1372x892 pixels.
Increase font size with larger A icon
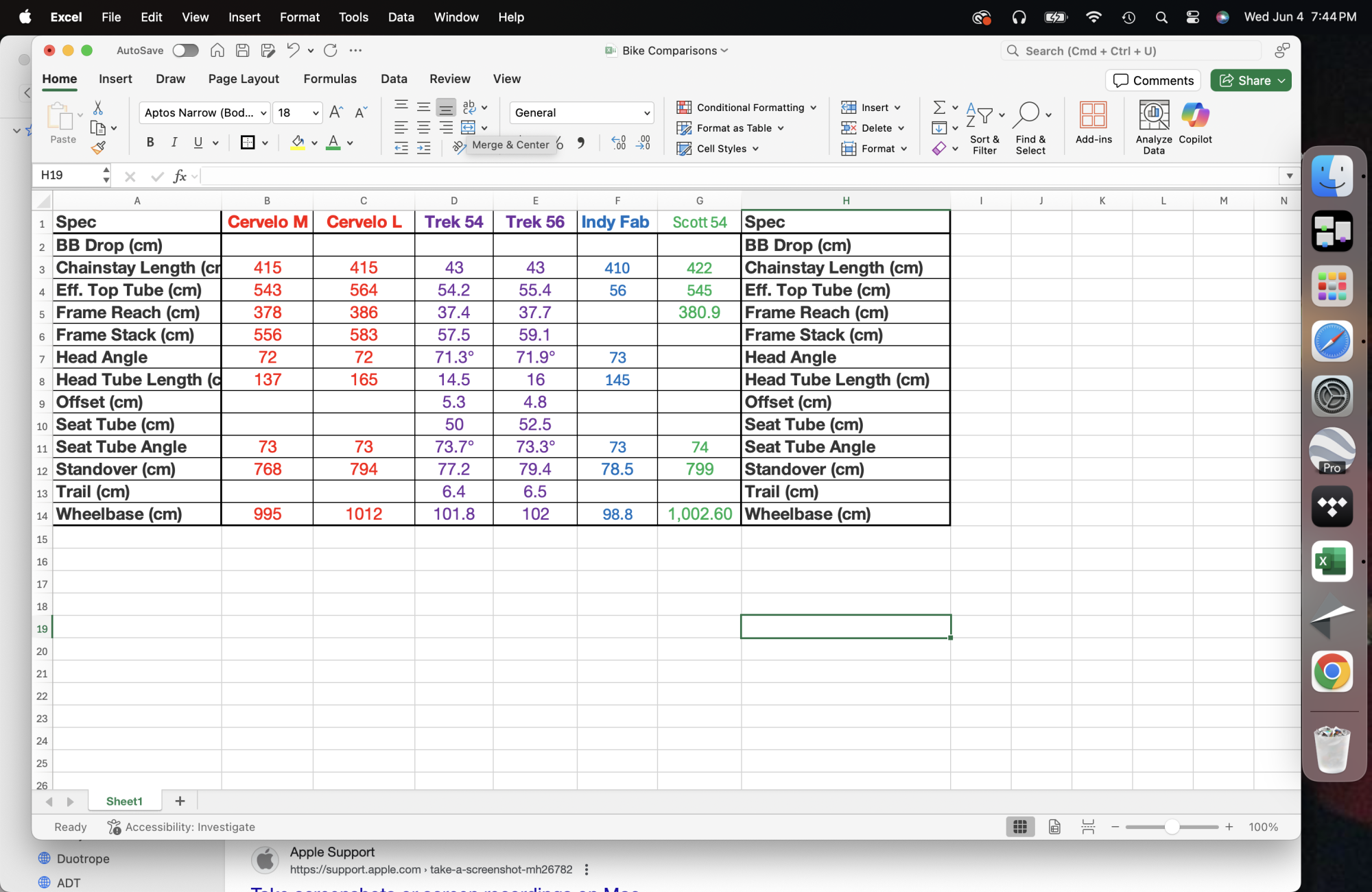coord(336,112)
